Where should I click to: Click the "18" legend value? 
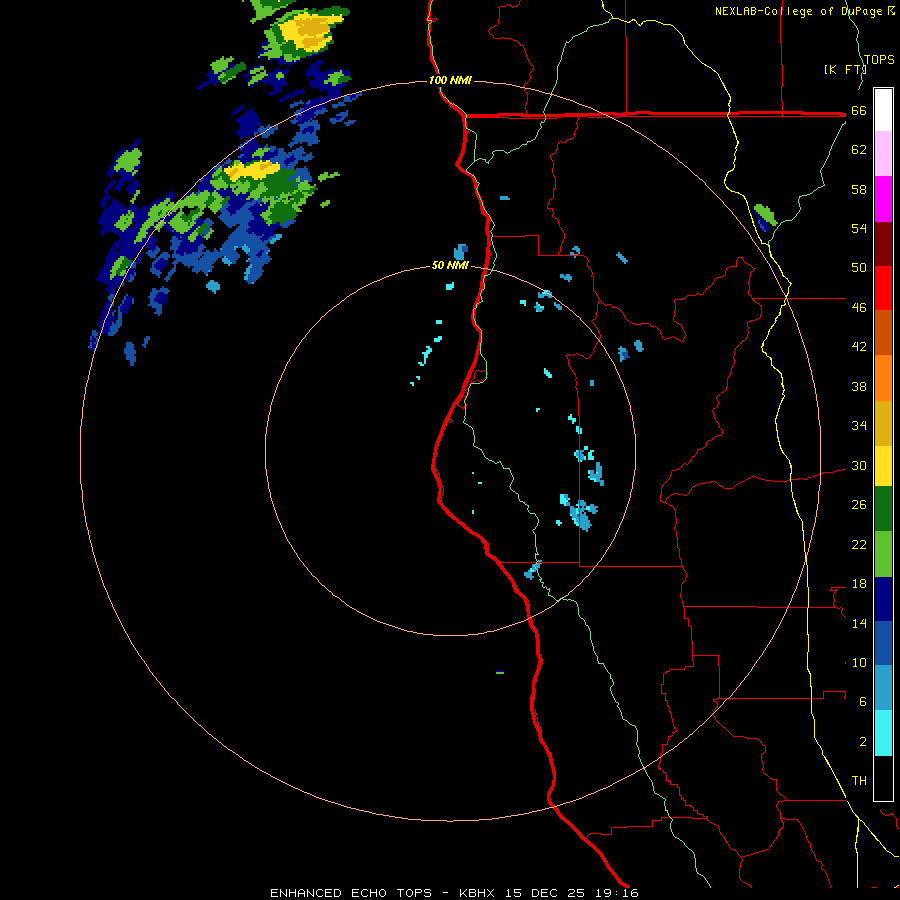(x=859, y=584)
